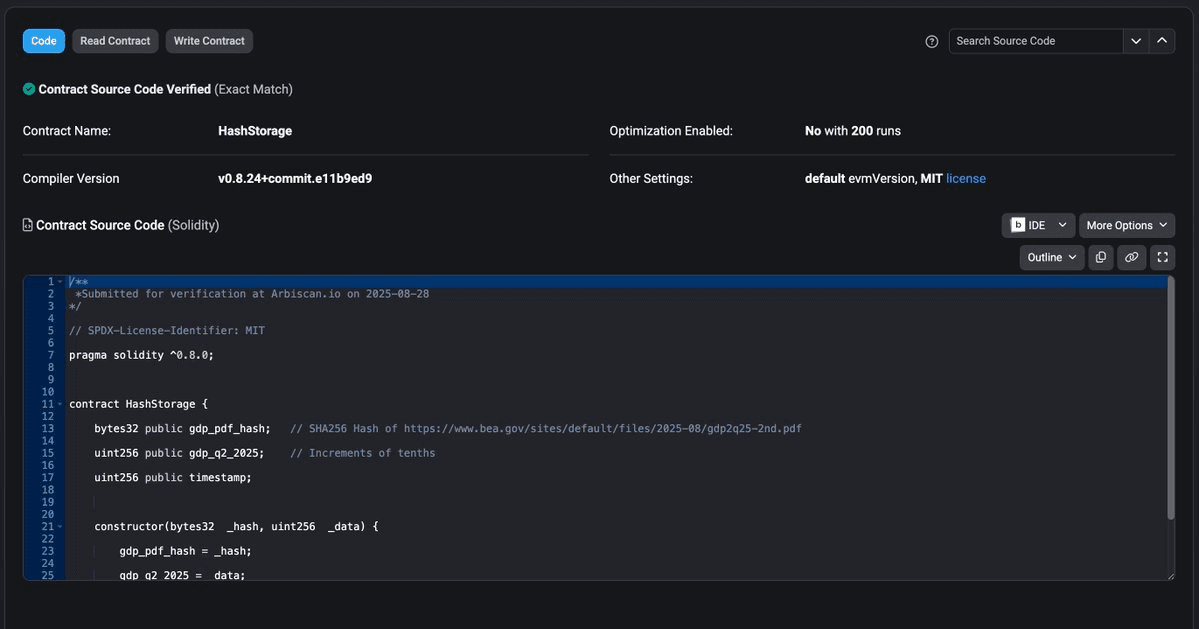Viewport: 1199px width, 629px height.
Task: Click the constructor signature line
Action: coord(236,527)
